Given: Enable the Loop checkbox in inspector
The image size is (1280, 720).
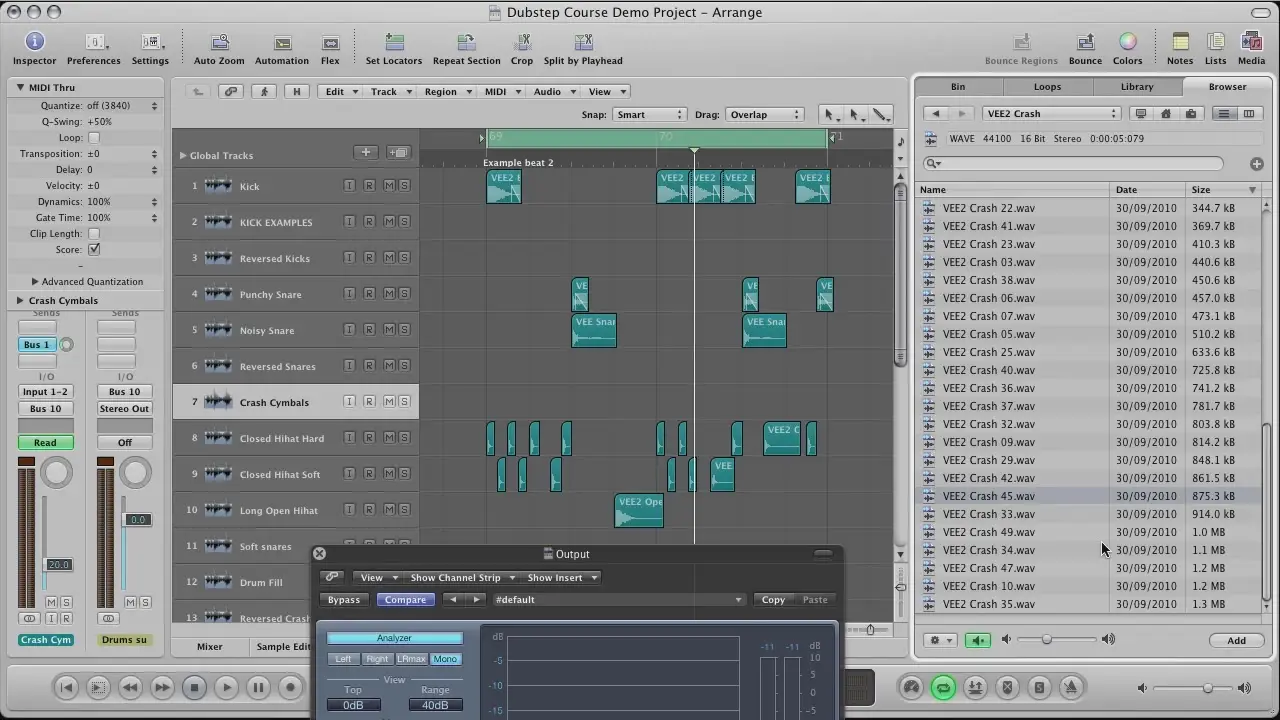Looking at the screenshot, I should (x=94, y=138).
